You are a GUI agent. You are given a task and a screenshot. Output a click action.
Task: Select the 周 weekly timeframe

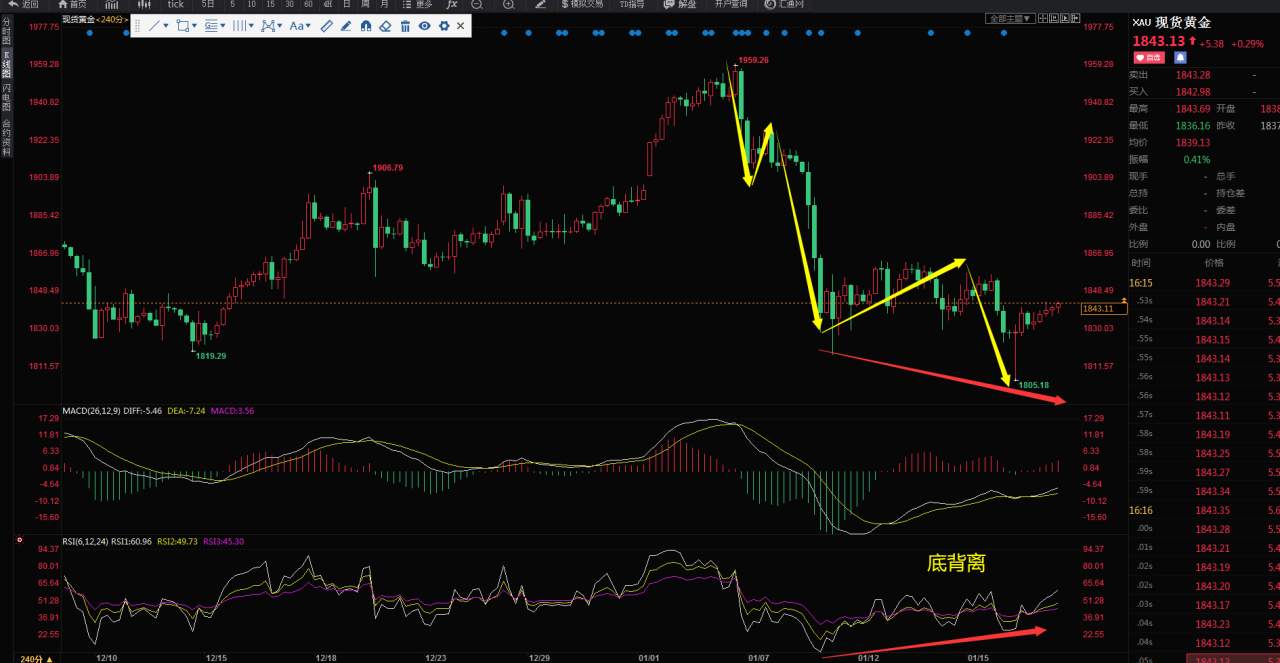[365, 4]
